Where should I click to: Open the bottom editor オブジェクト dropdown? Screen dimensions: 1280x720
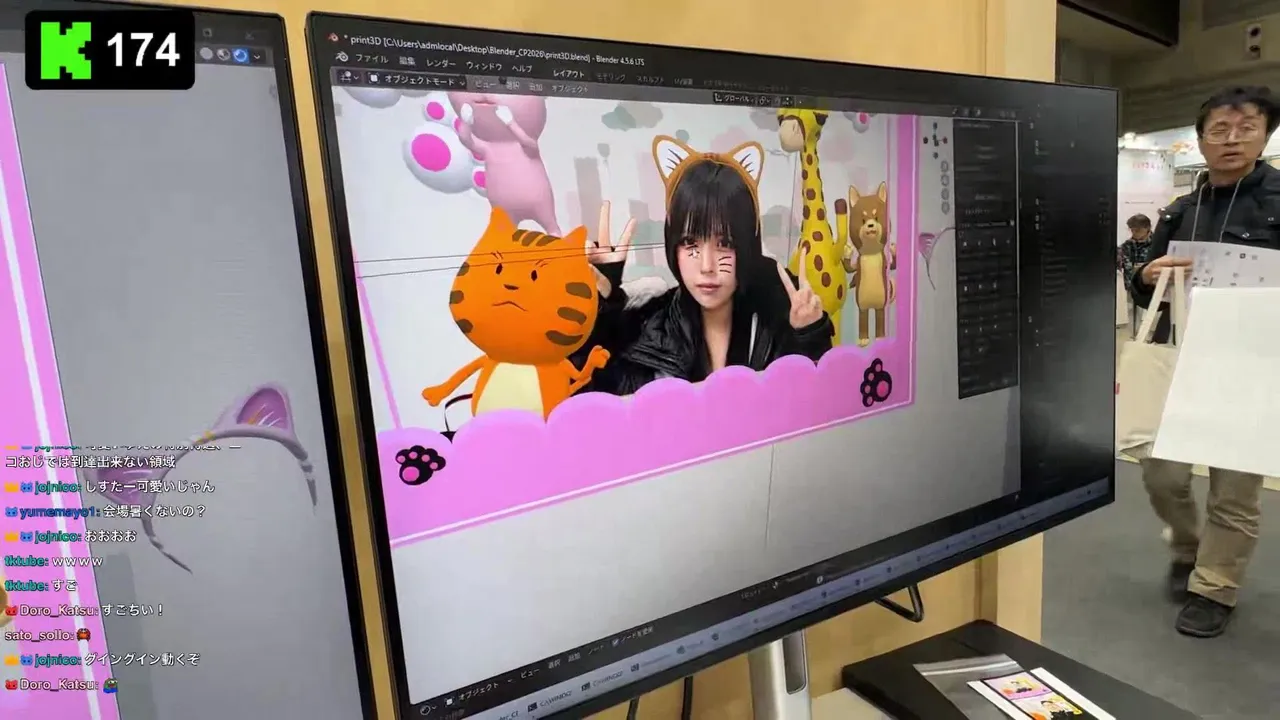pos(480,692)
